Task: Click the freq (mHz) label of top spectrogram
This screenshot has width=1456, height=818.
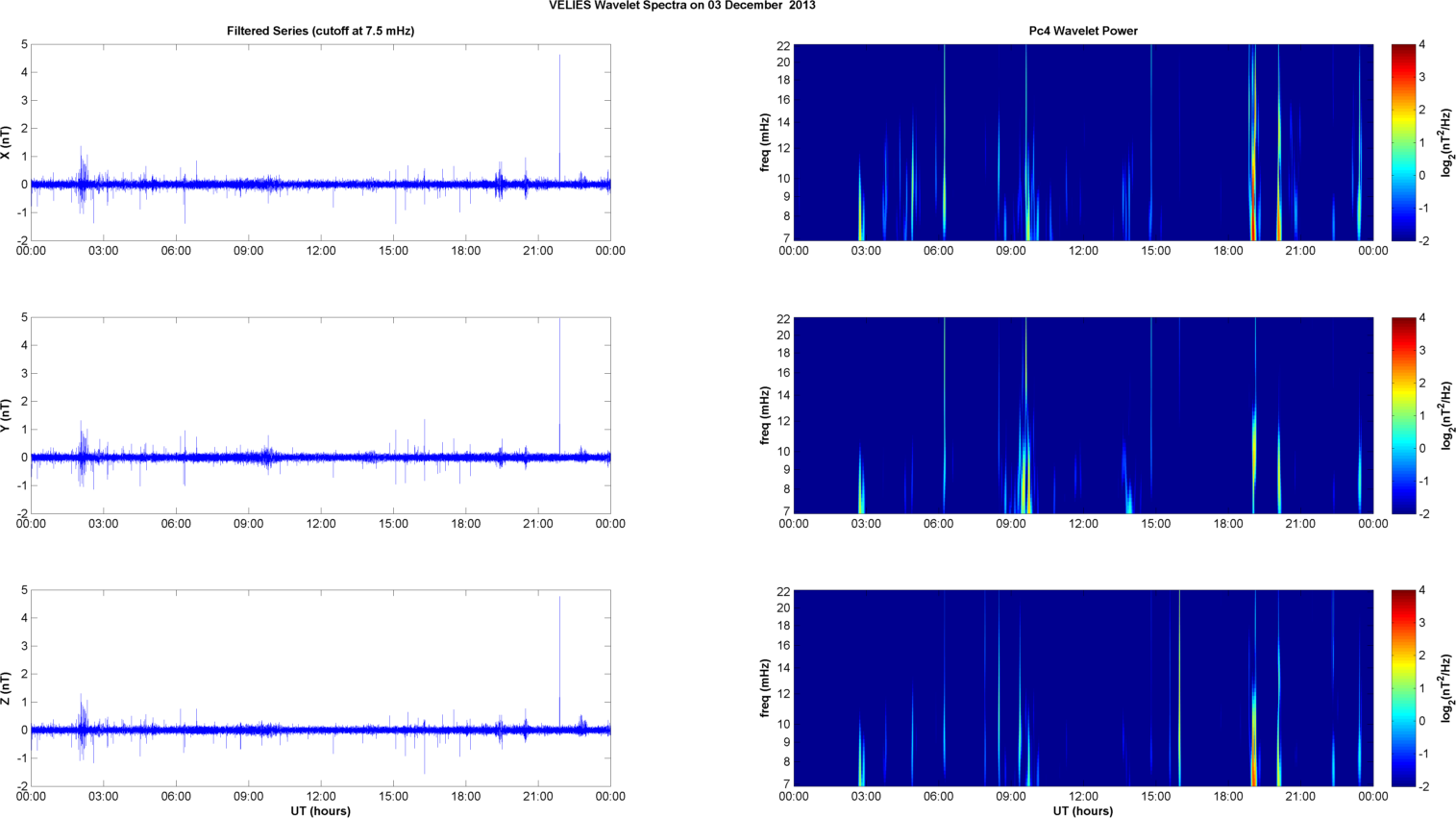Action: 765,142
